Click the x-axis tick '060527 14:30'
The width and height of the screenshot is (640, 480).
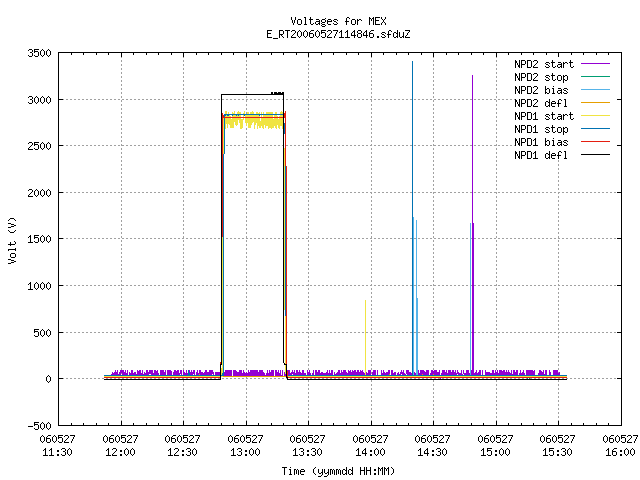(432, 446)
